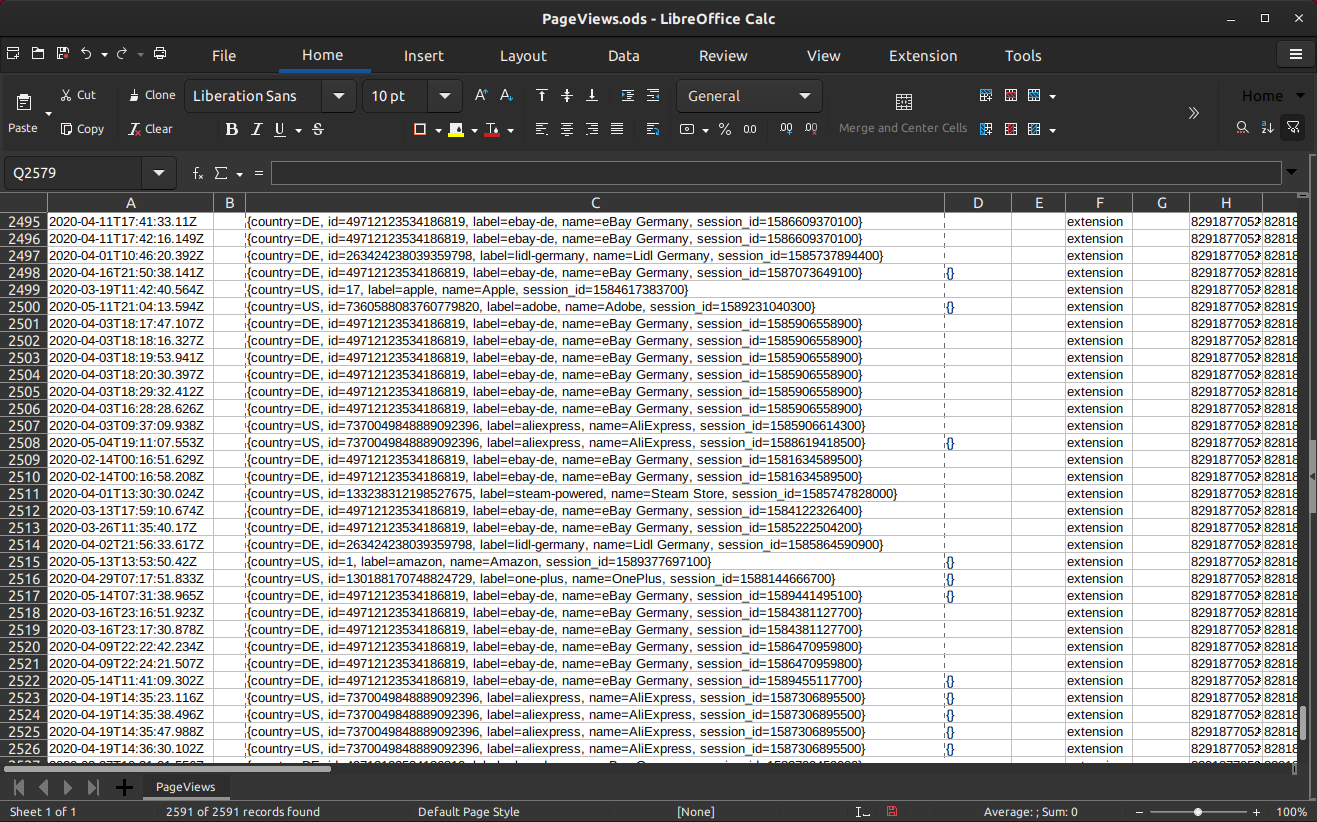Add a new sheet with the plus button

coord(124,787)
